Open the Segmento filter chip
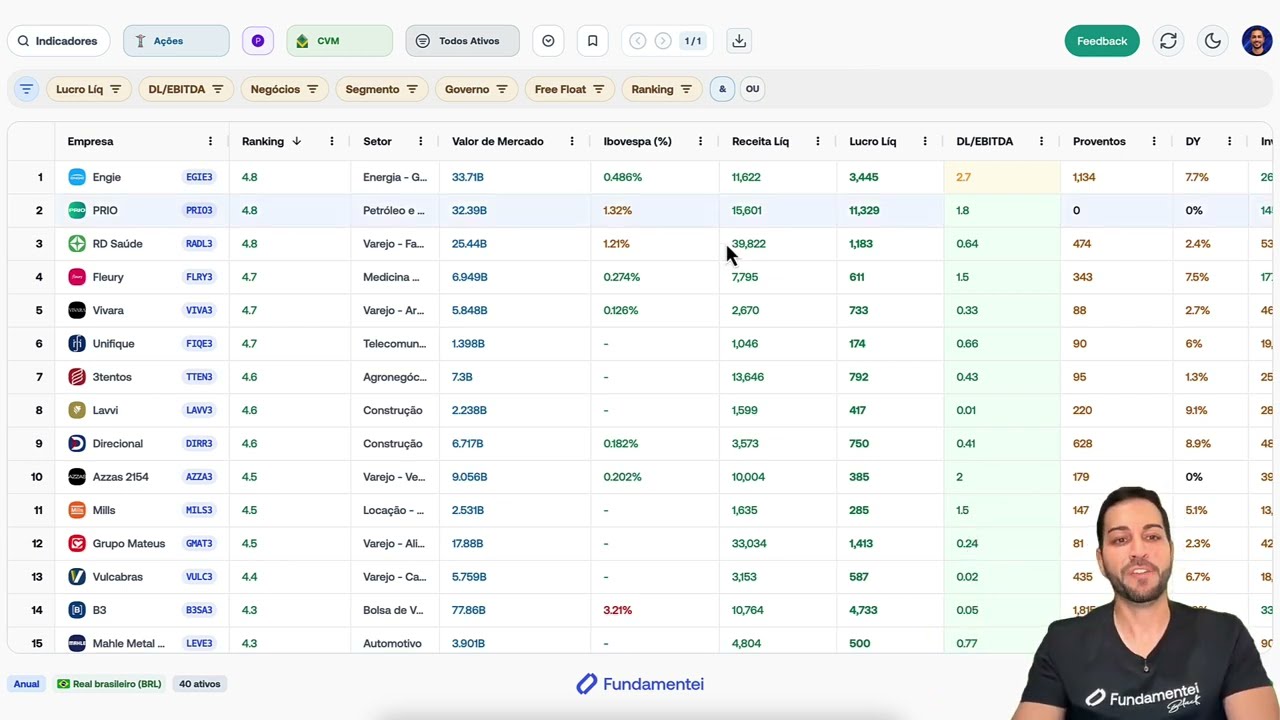Image resolution: width=1280 pixels, height=720 pixels. tap(381, 89)
